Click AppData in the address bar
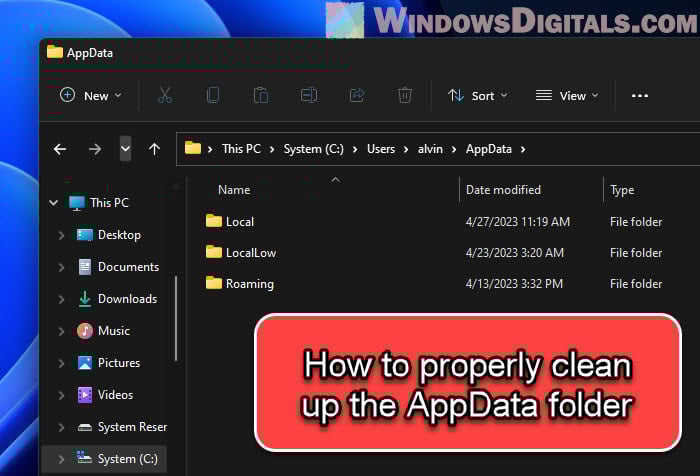 coord(489,149)
